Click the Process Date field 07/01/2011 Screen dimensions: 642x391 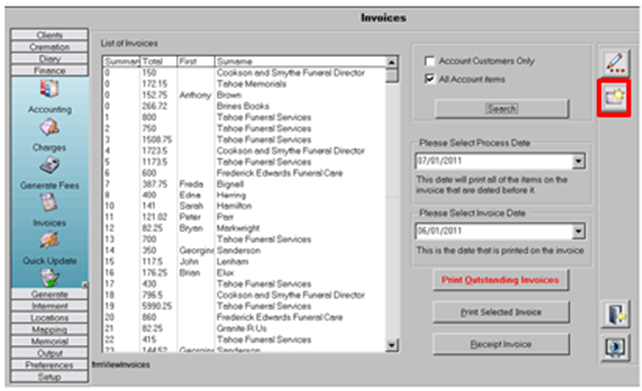tap(493, 161)
